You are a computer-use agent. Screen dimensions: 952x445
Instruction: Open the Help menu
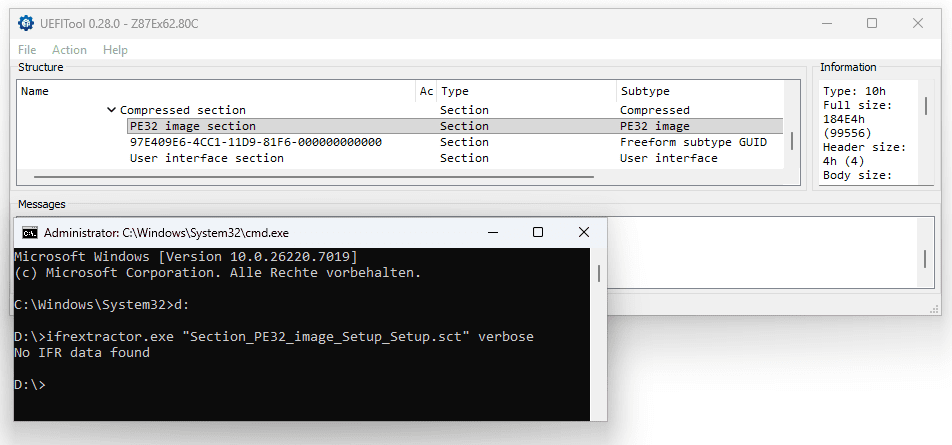(115, 50)
